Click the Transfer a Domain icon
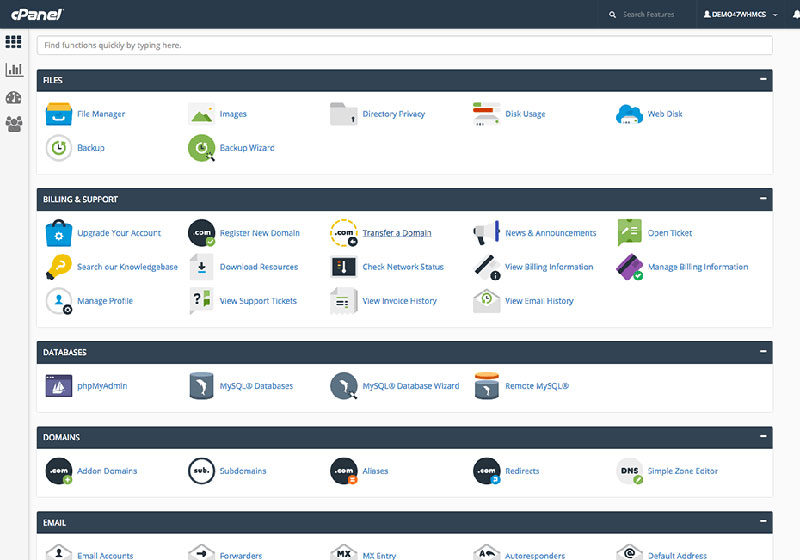The image size is (800, 560). pyautogui.click(x=343, y=233)
